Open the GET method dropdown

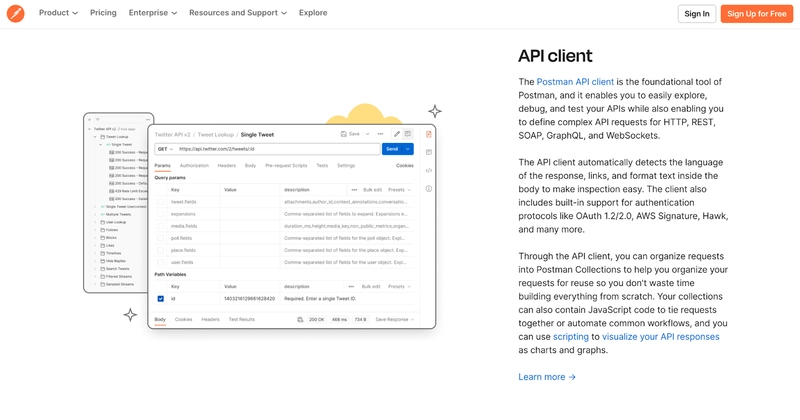coord(165,149)
